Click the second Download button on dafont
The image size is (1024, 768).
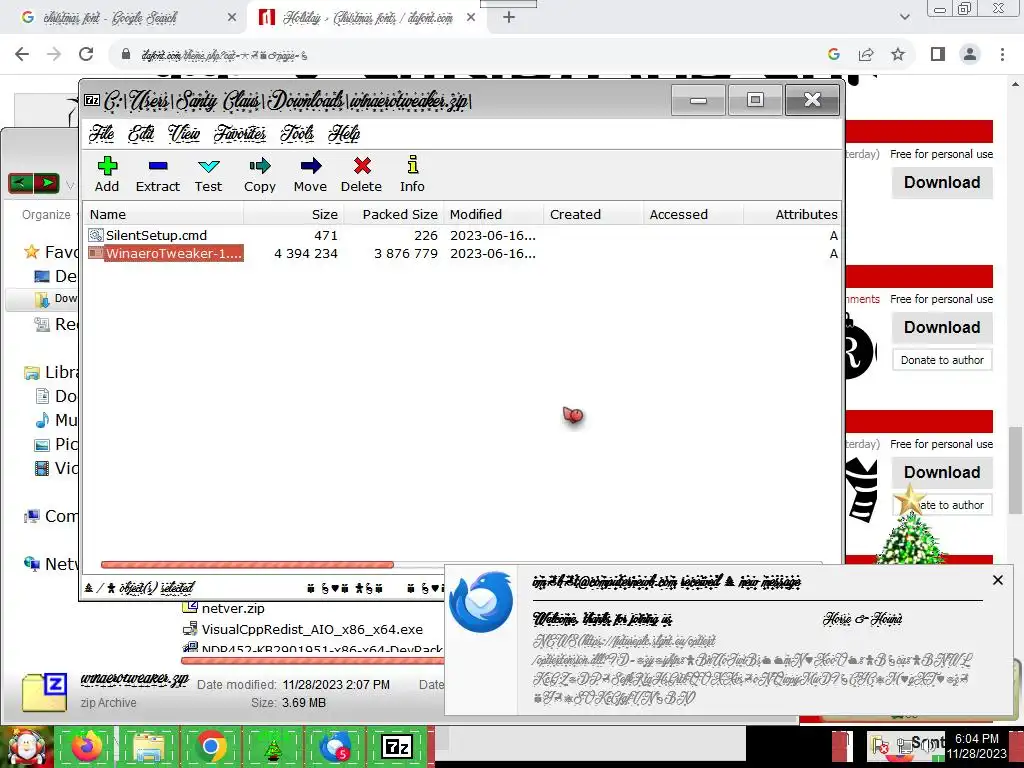pos(942,328)
